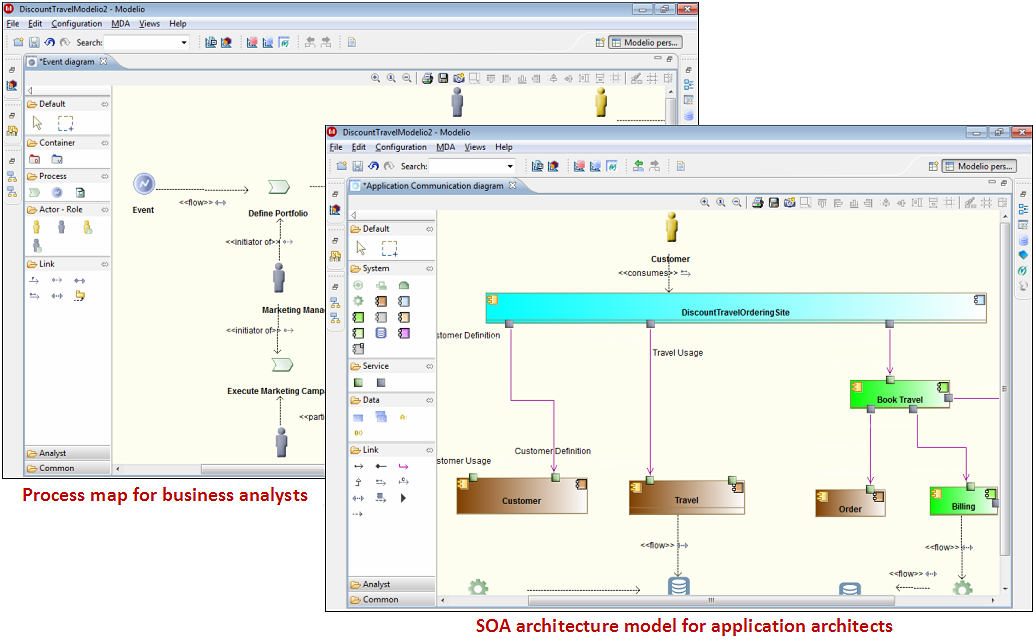The width and height of the screenshot is (1033, 640).
Task: Expand the Common palette group in front window
Action: coord(391,600)
